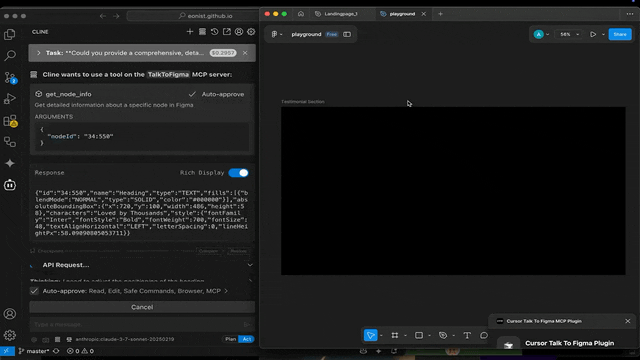This screenshot has height=360, width=640.
Task: Switch Cline to Act mode
Action: coord(247,339)
